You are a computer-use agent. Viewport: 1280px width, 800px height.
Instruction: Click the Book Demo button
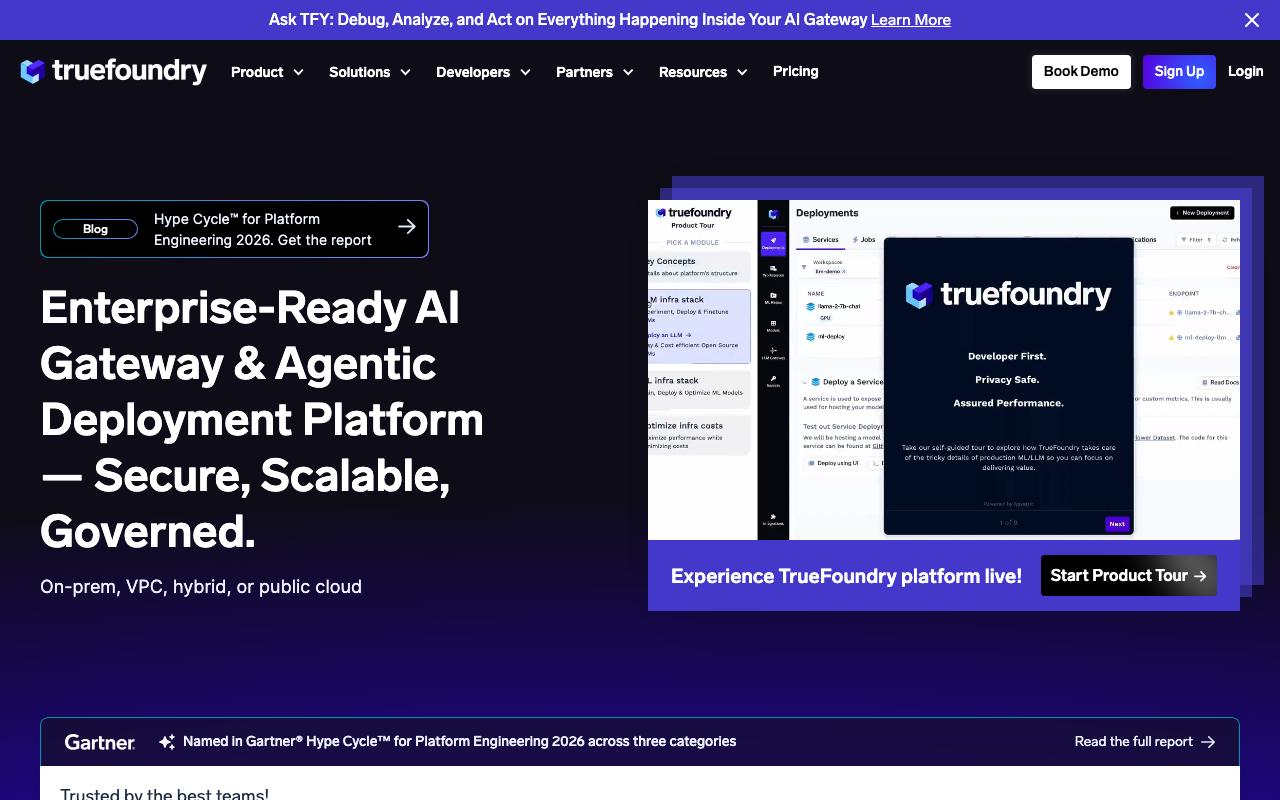[1081, 72]
